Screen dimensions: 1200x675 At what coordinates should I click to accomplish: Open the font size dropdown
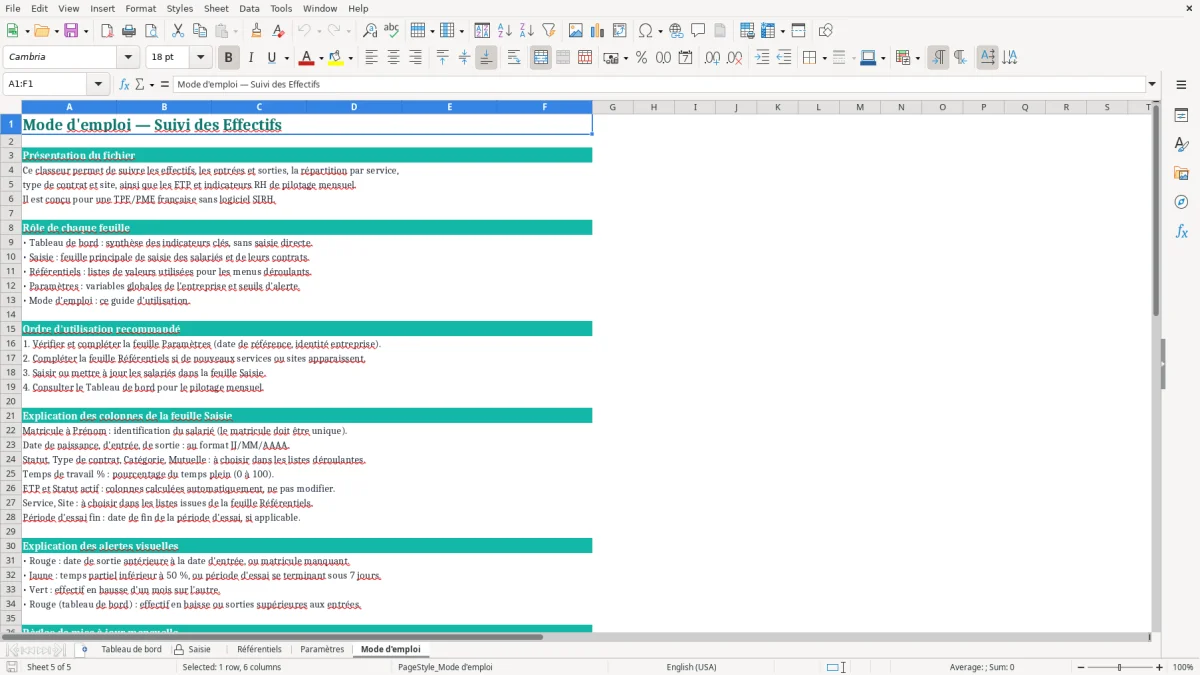(200, 58)
